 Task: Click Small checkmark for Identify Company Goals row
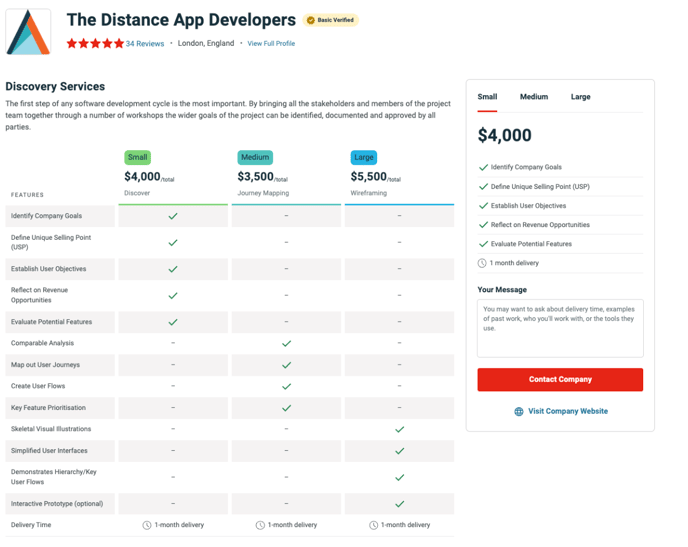click(x=173, y=216)
